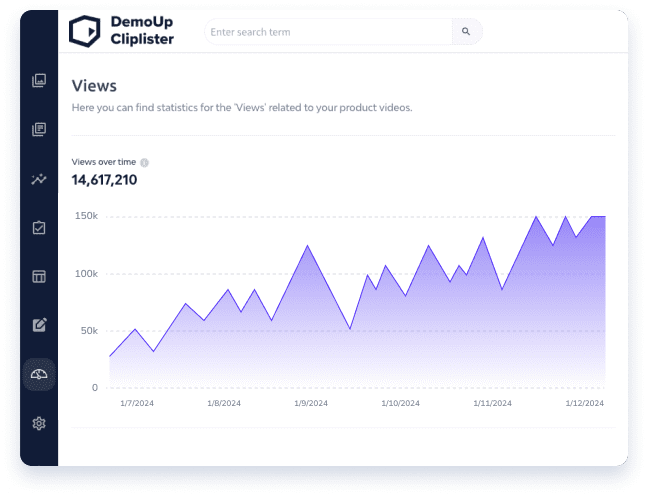Open settings gear in sidebar

[x=39, y=423]
